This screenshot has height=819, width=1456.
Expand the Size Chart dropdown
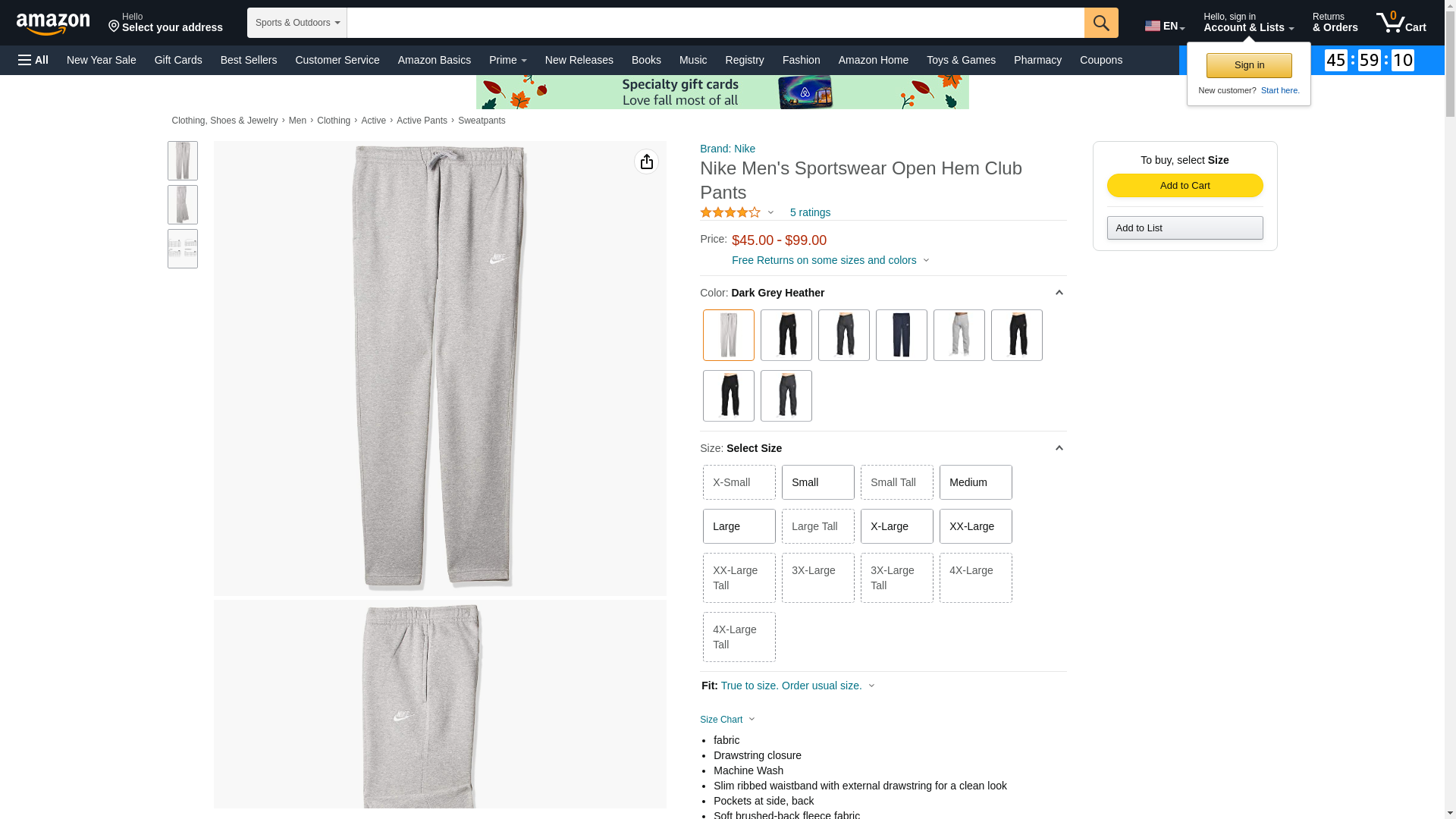[727, 720]
